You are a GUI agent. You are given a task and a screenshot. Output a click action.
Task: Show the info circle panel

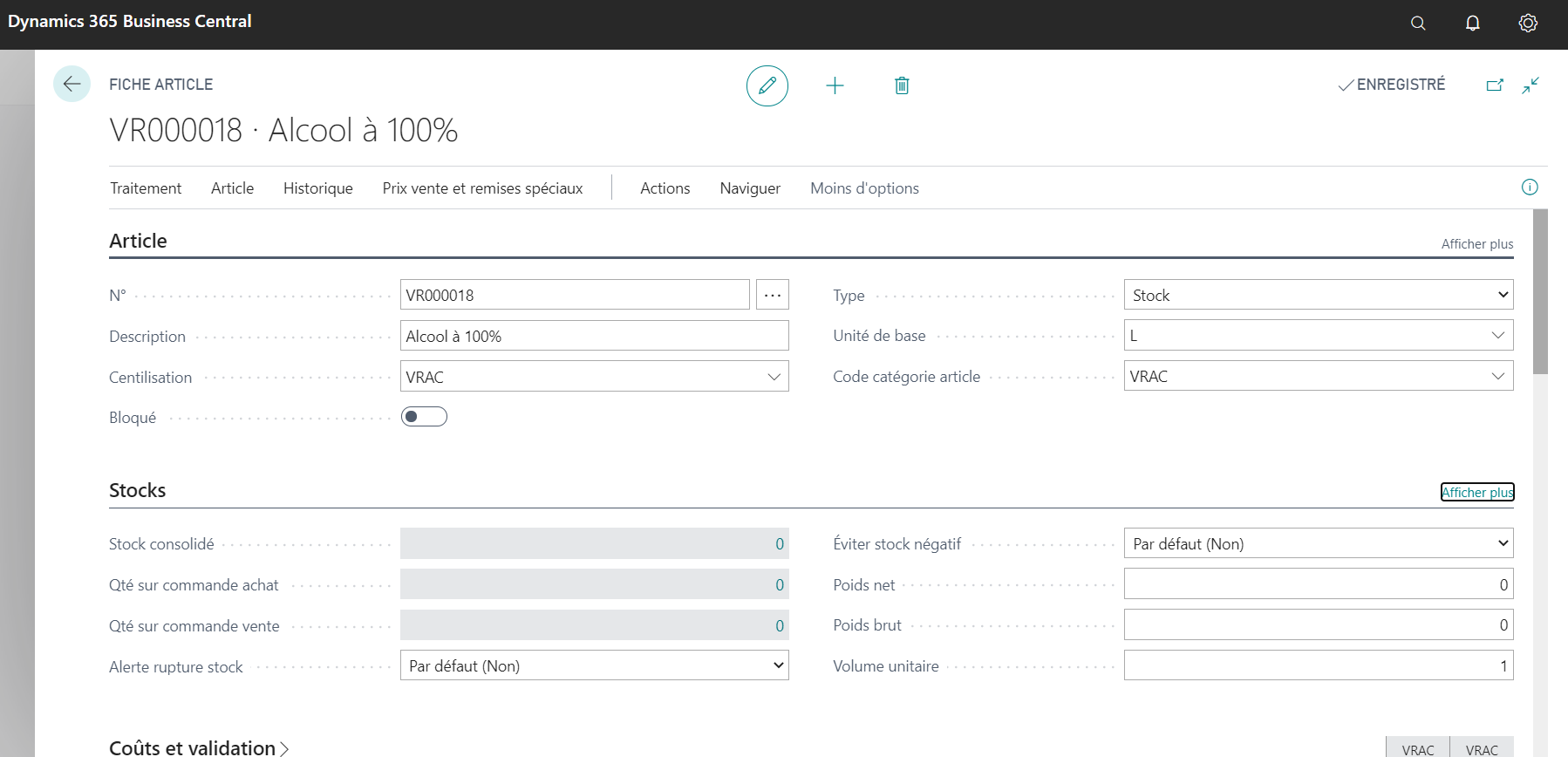coord(1530,187)
